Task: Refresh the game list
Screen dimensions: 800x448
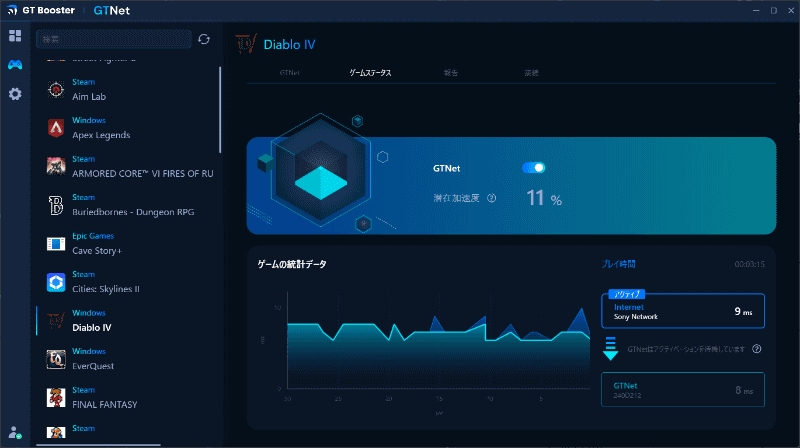Action: point(204,39)
